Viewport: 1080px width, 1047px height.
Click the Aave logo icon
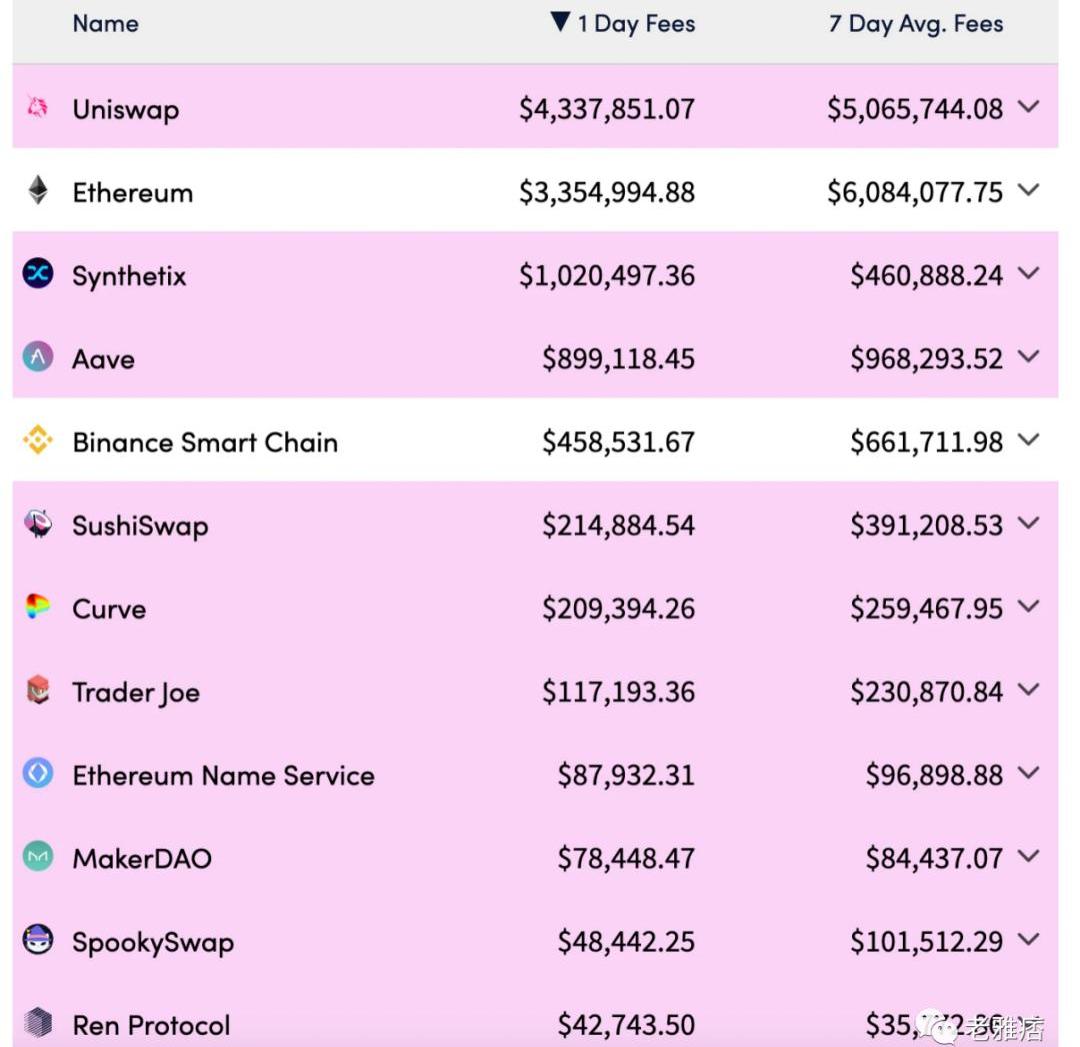[38, 357]
